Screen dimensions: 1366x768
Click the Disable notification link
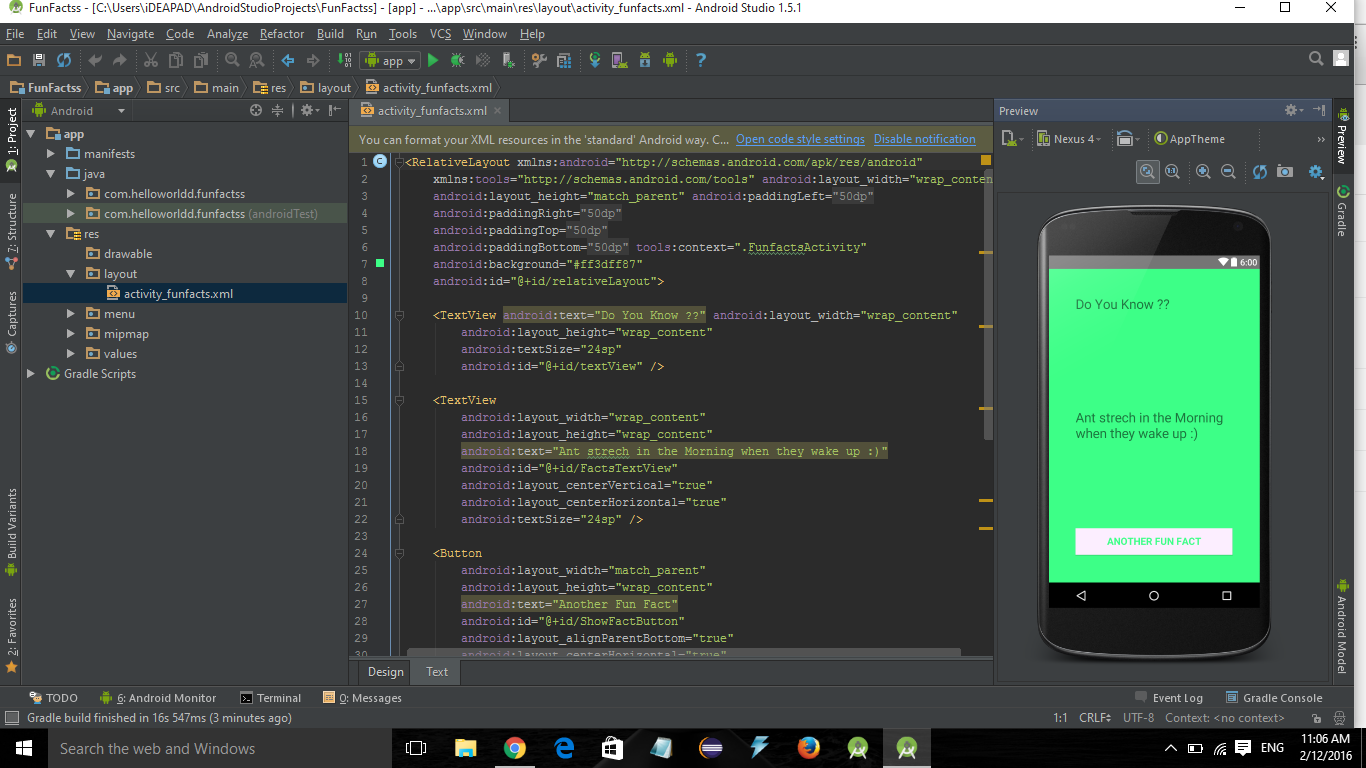coord(925,139)
